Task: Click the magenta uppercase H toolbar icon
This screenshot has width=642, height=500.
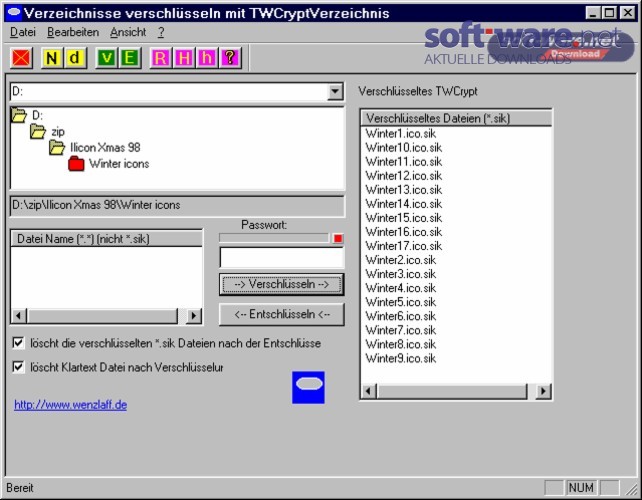Action: coord(184,58)
